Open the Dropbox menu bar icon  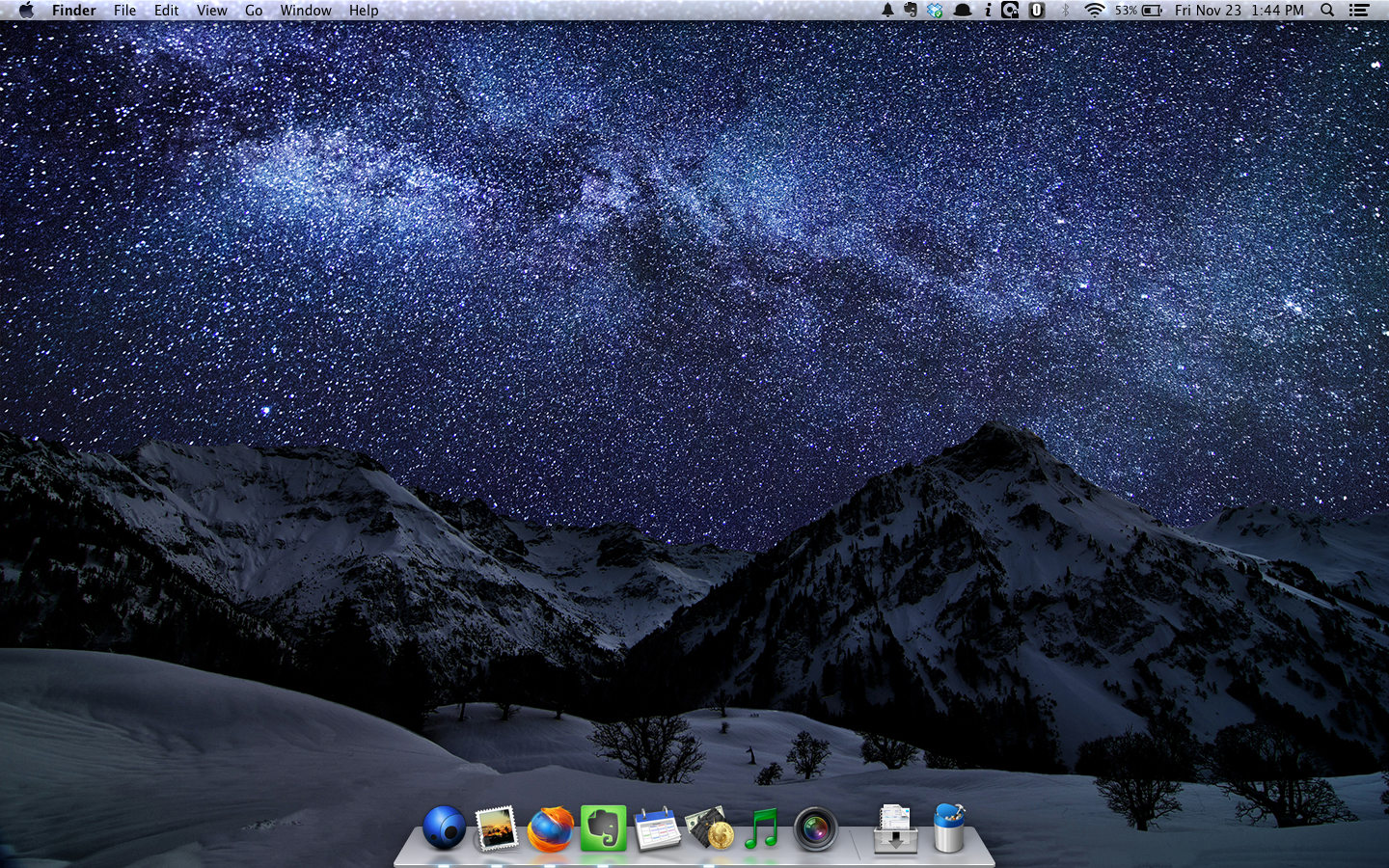point(935,10)
